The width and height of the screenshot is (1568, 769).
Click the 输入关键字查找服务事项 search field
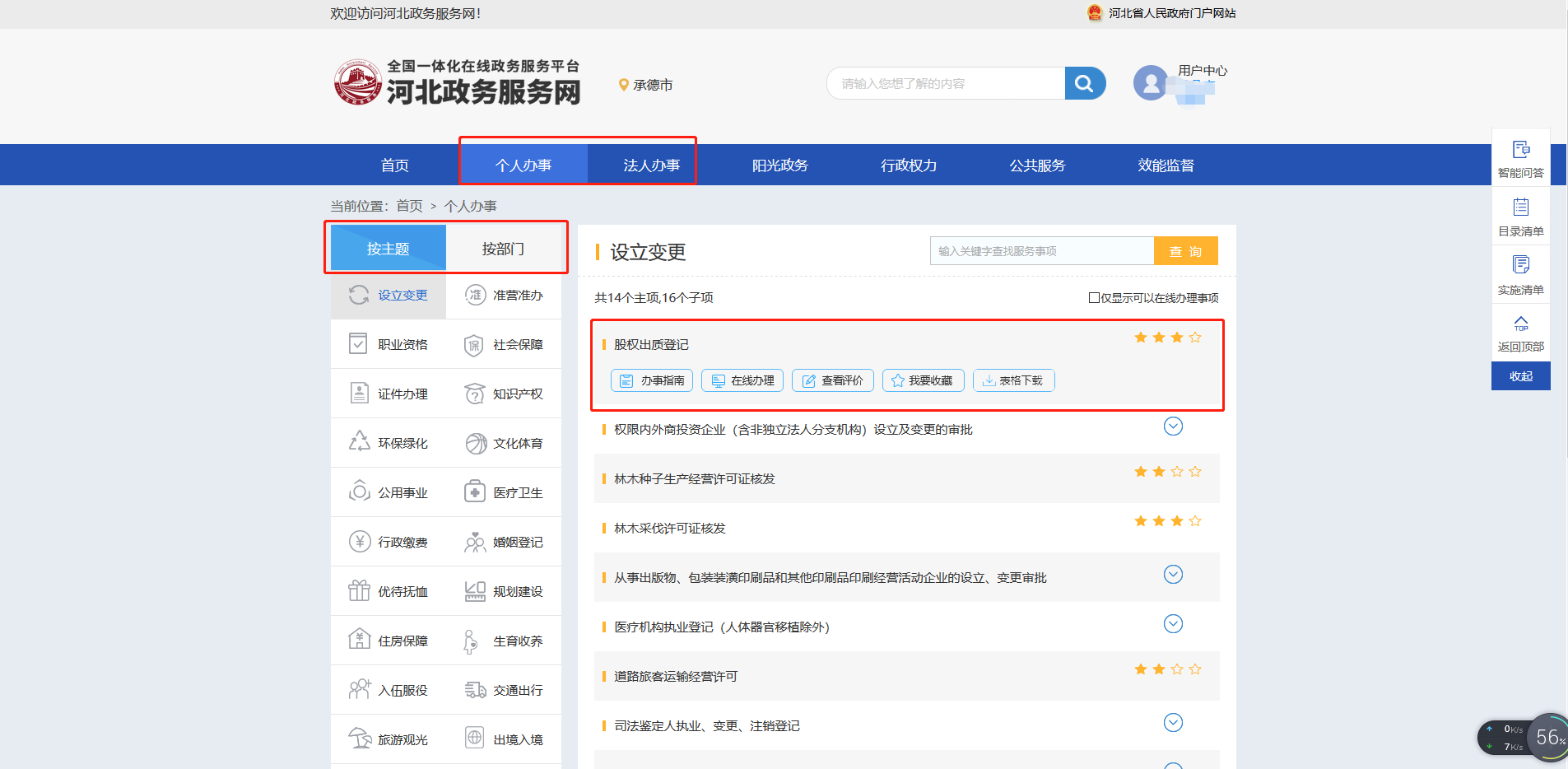pos(1041,251)
